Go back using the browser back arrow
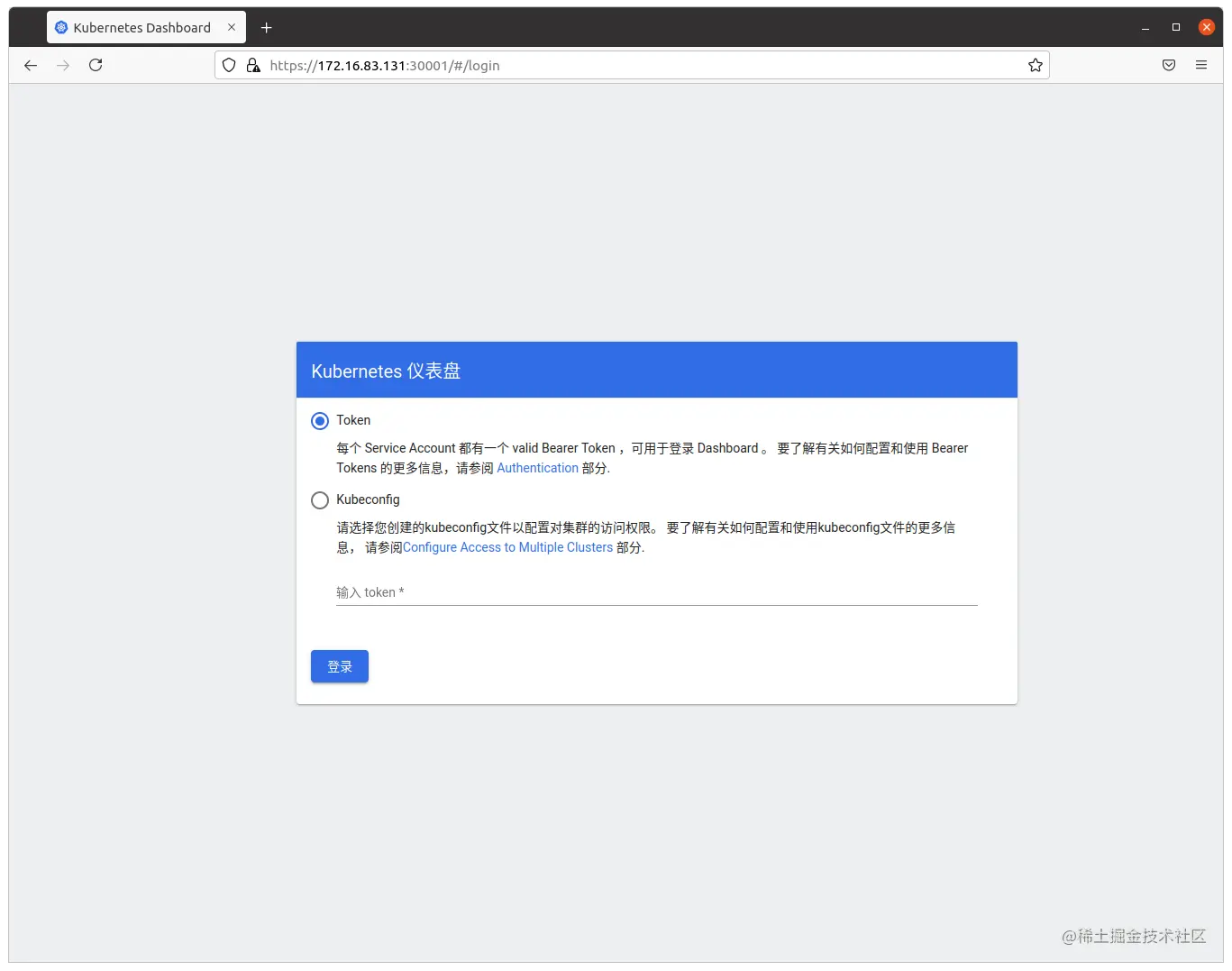1232x971 pixels. coord(31,65)
